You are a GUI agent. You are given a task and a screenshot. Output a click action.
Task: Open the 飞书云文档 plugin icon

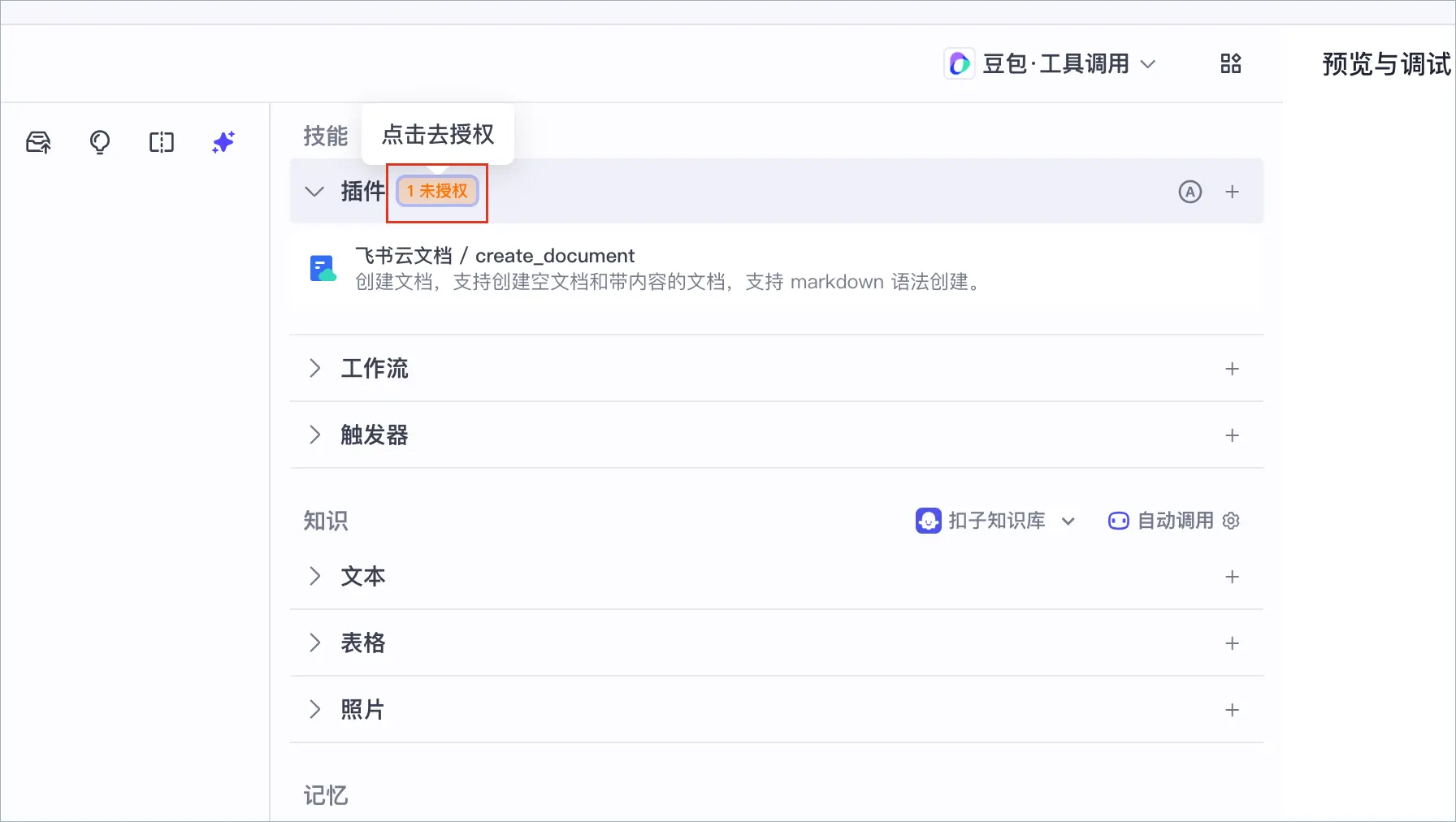[x=323, y=267]
